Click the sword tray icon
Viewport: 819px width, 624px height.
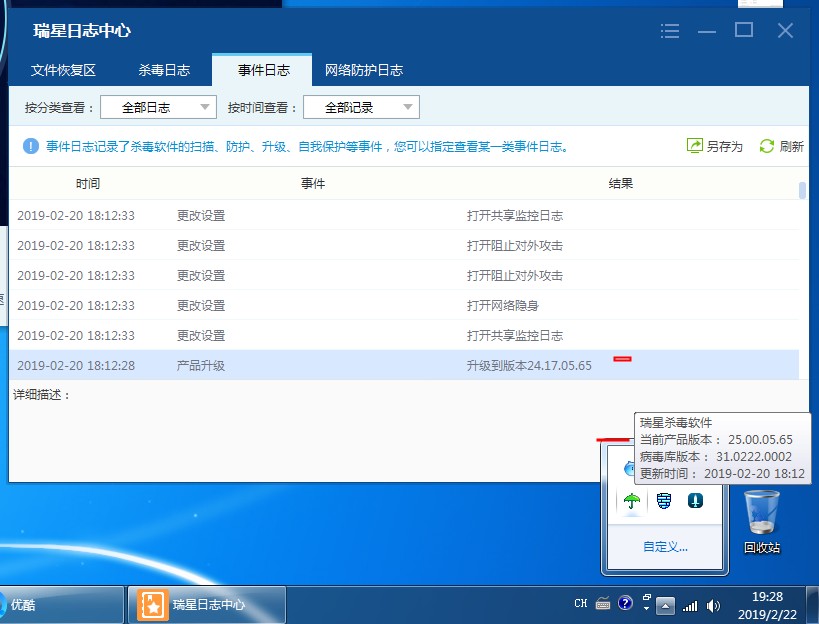696,501
